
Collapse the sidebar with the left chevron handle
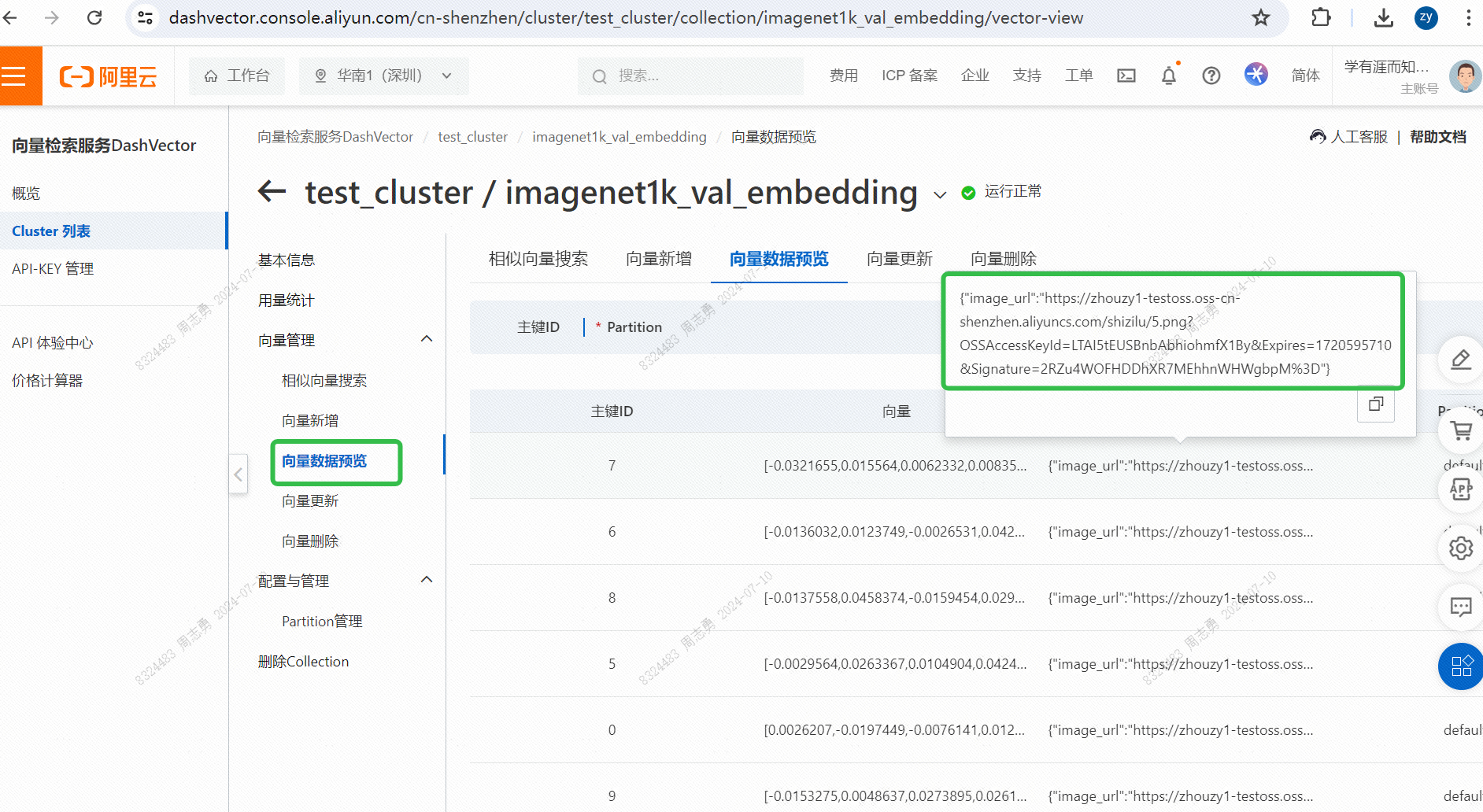click(x=239, y=474)
